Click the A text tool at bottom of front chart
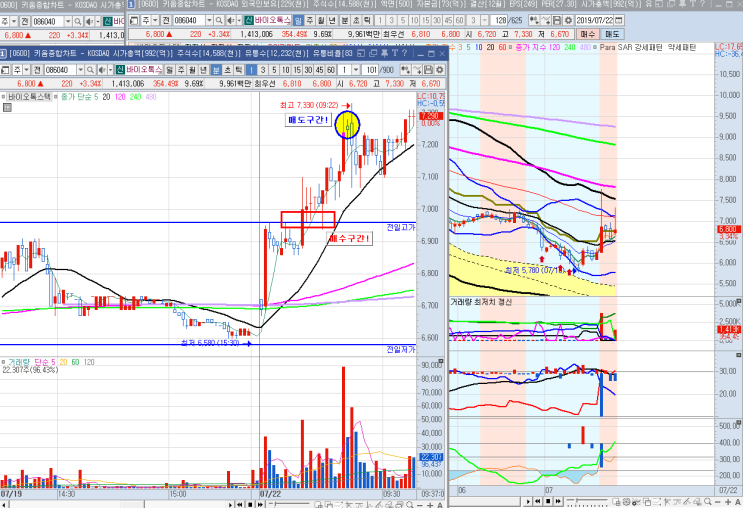 (440, 504)
